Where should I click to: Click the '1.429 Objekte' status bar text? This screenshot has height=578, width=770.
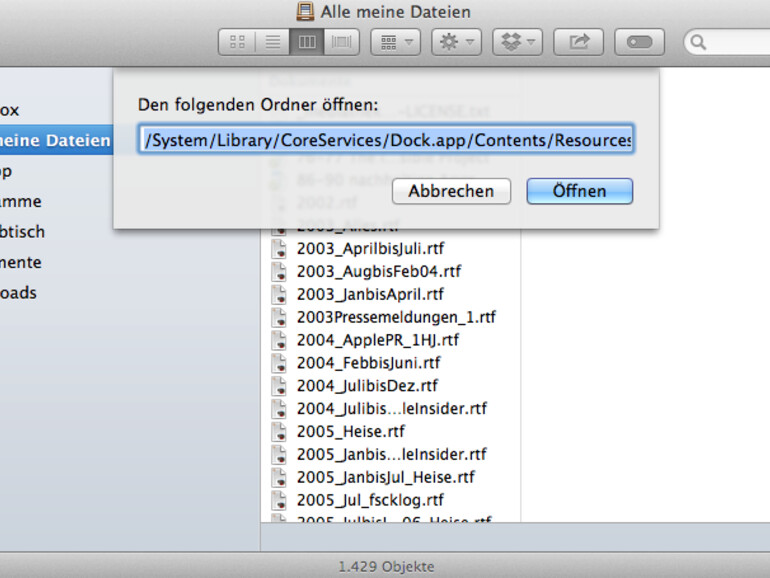[x=386, y=567]
